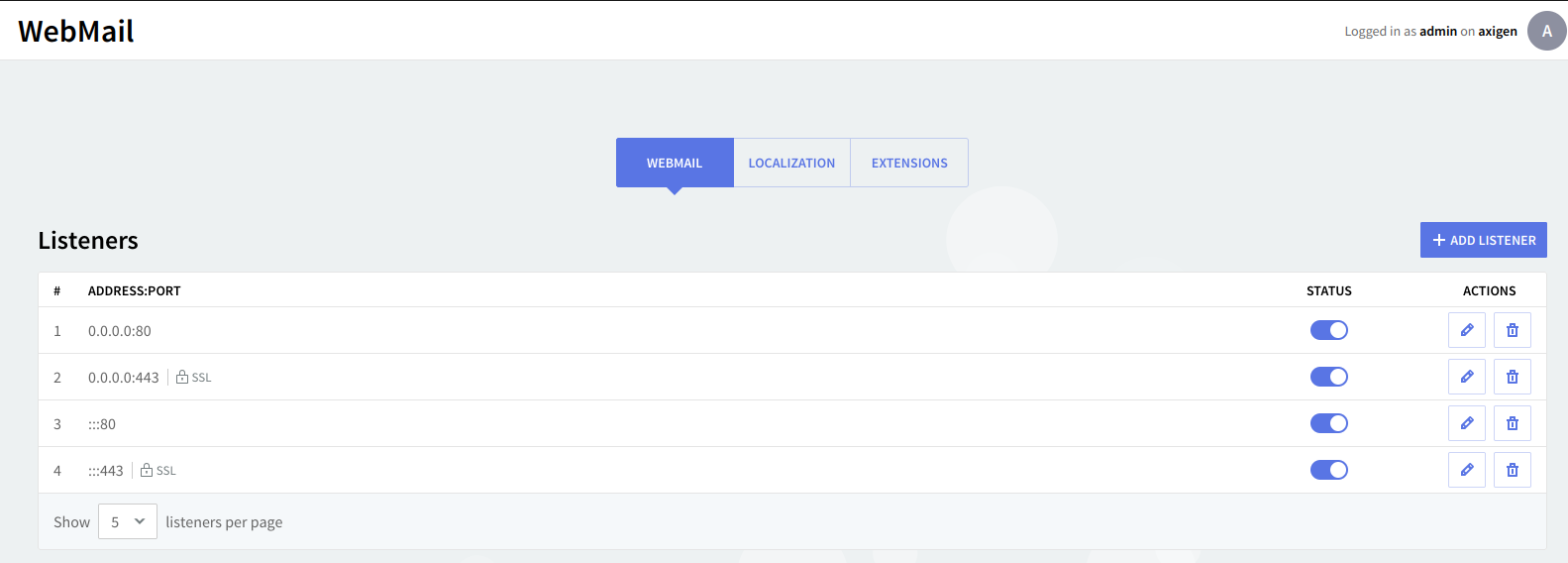Edit the 0.0.0.0:80 listener
Image resolution: width=1568 pixels, height=563 pixels.
(x=1466, y=330)
